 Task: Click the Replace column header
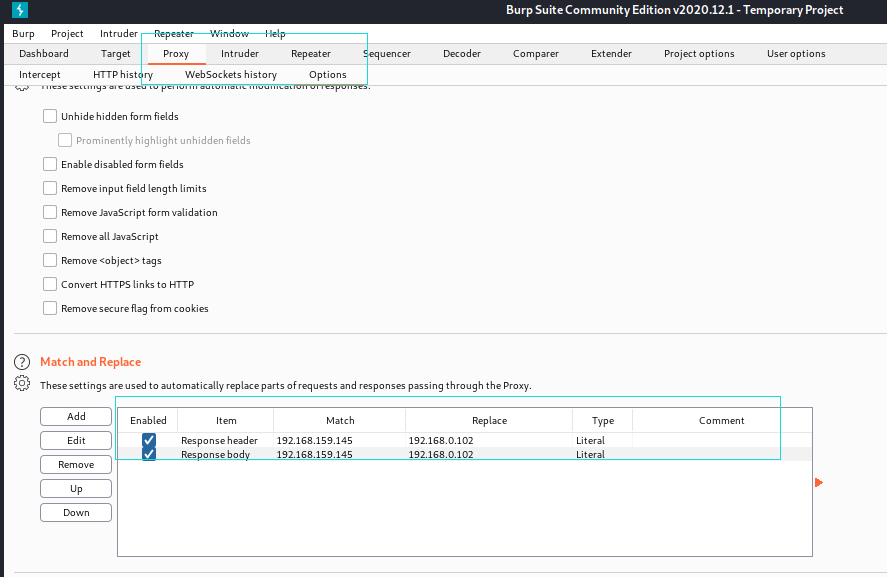[x=489, y=420]
